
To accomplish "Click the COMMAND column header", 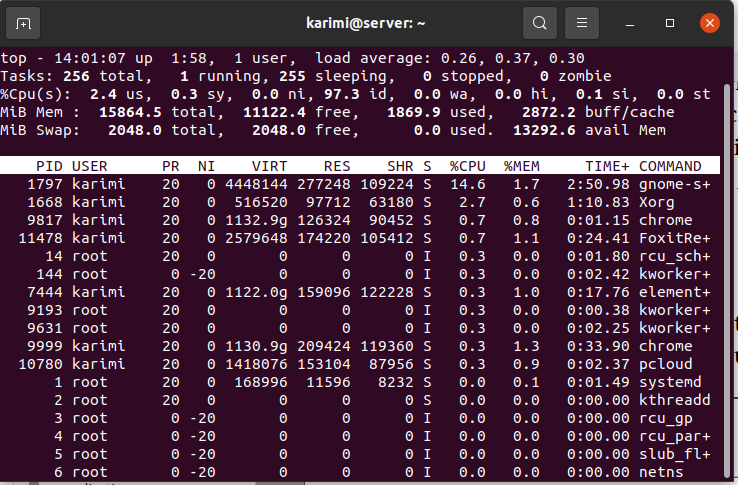I will [670, 166].
